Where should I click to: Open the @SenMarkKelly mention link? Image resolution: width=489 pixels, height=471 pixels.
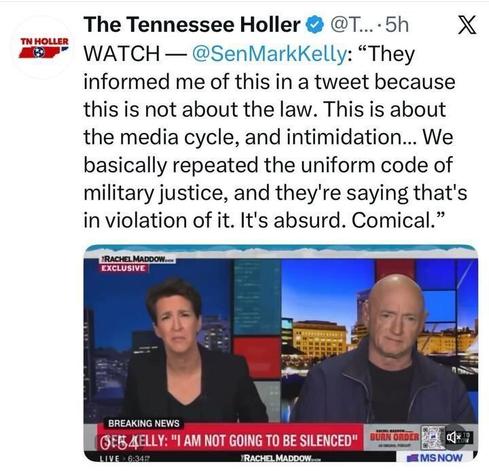coord(269,54)
